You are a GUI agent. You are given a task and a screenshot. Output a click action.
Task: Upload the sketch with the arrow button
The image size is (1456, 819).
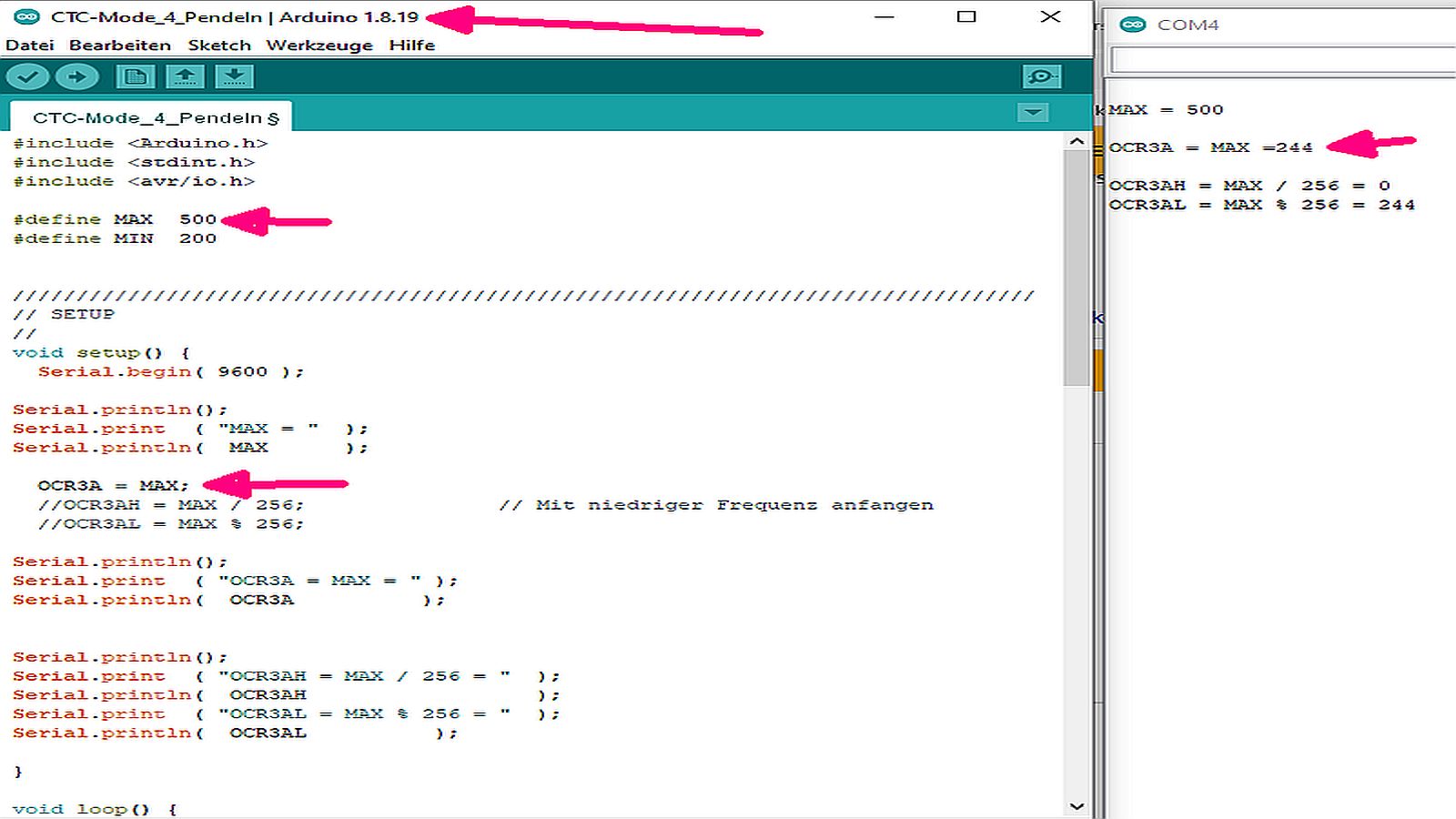click(x=77, y=77)
